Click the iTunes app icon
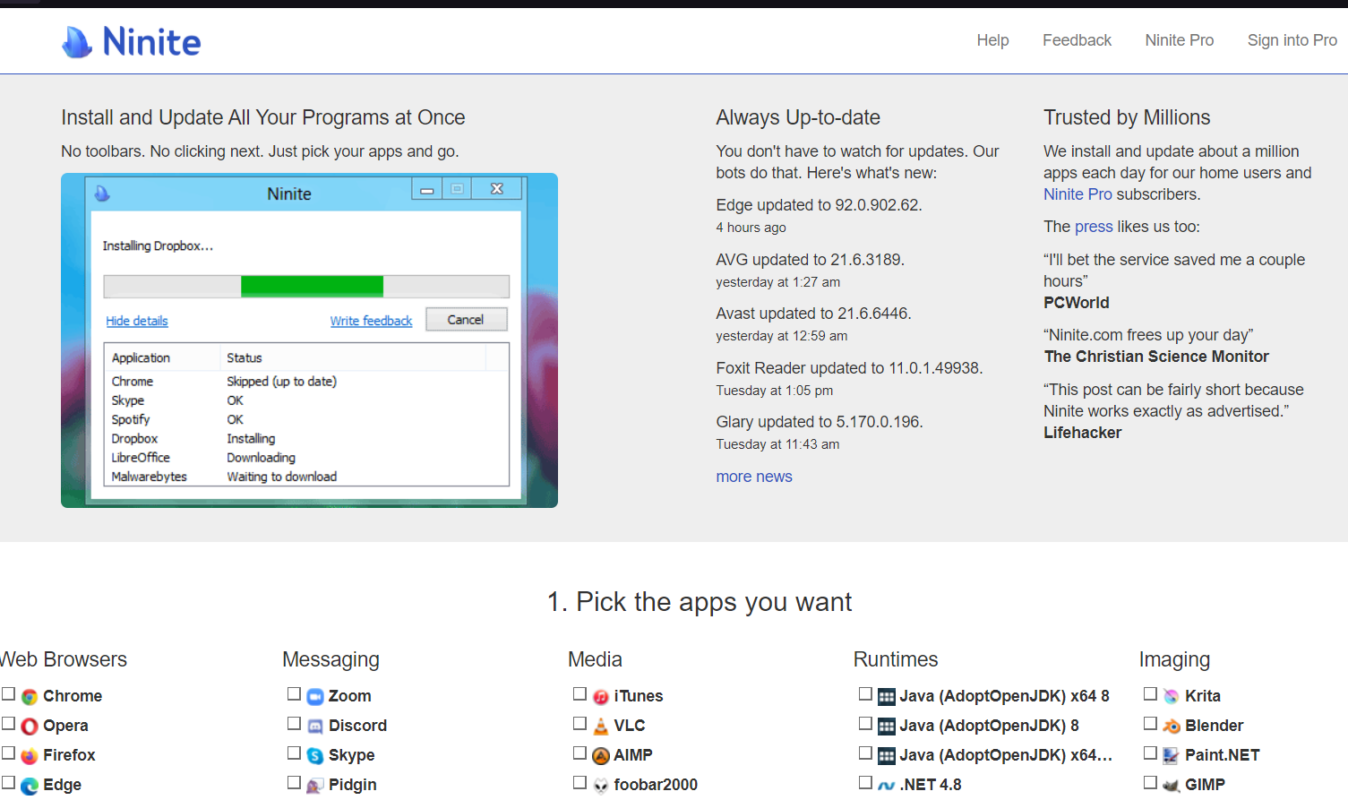The height and width of the screenshot is (800, 1348). (601, 696)
